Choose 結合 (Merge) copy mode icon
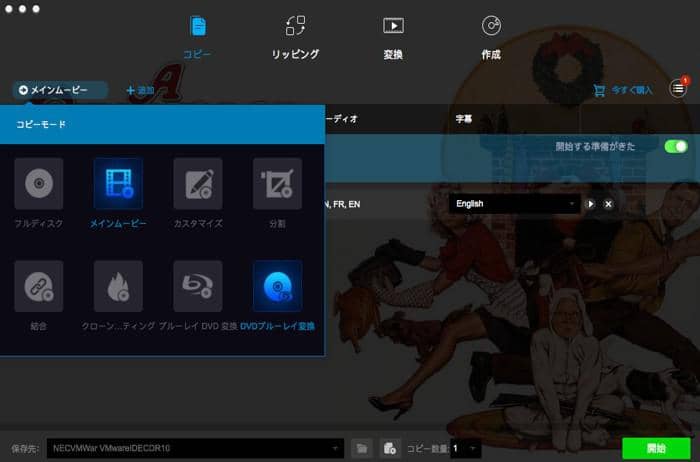The image size is (700, 462). tap(39, 286)
